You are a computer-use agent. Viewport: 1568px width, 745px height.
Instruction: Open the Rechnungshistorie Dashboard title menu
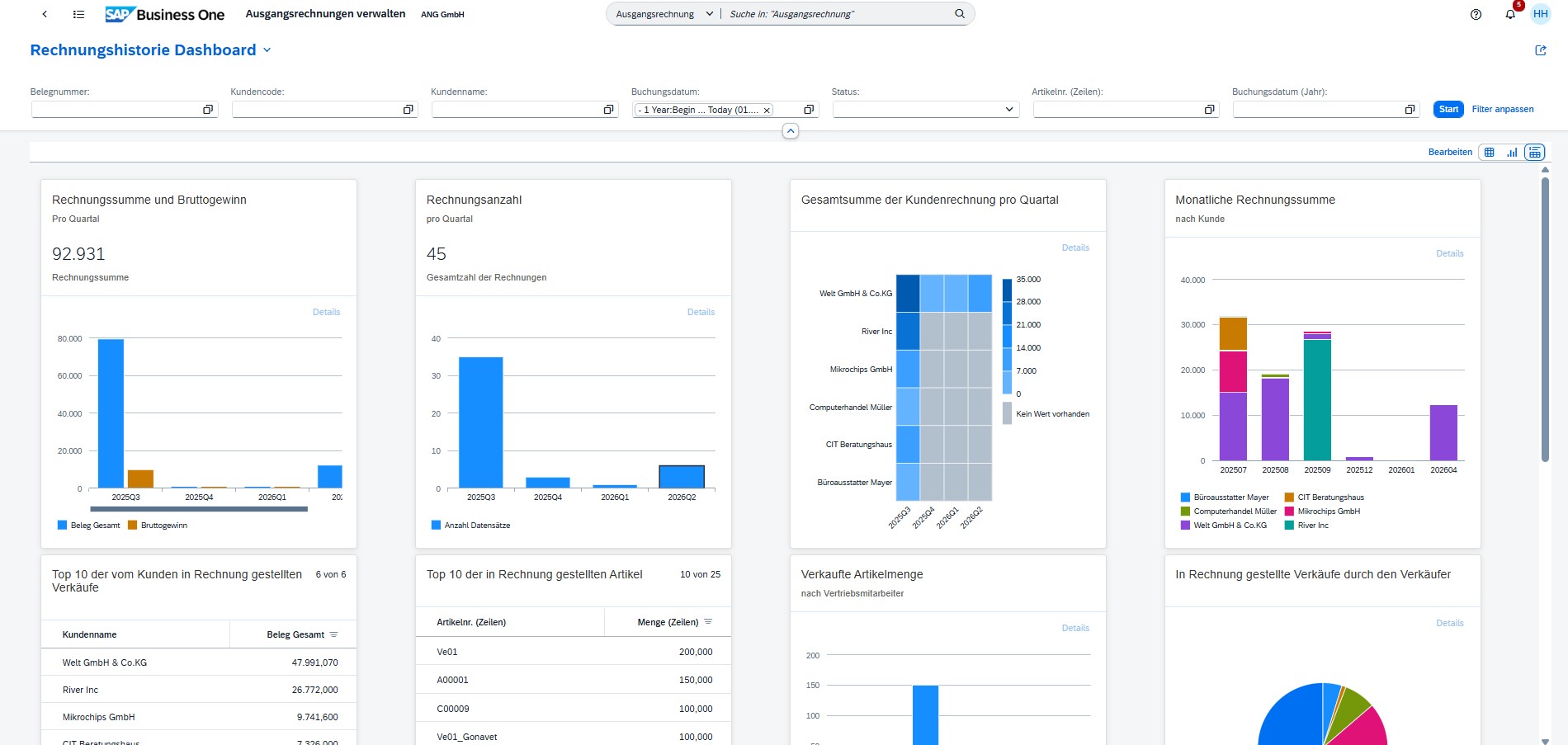pyautogui.click(x=267, y=50)
